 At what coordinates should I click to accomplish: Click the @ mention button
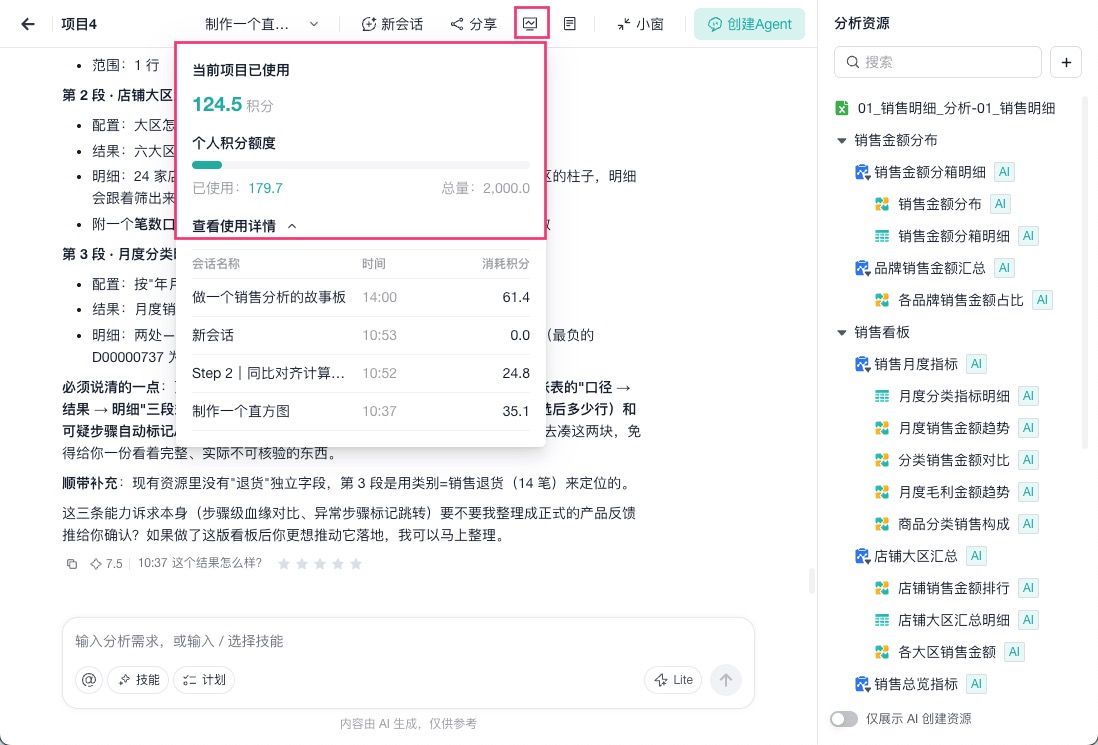coord(89,680)
